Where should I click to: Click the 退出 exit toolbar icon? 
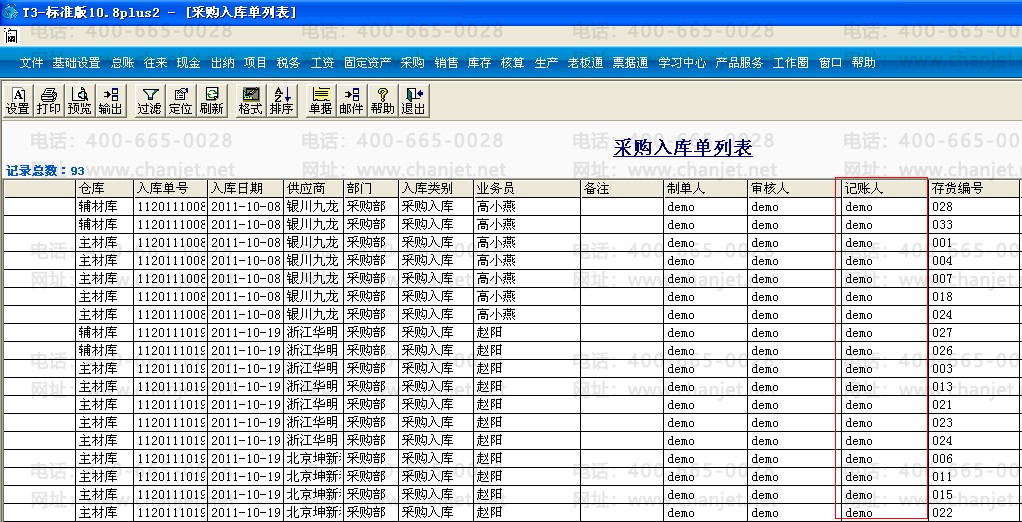coord(413,101)
